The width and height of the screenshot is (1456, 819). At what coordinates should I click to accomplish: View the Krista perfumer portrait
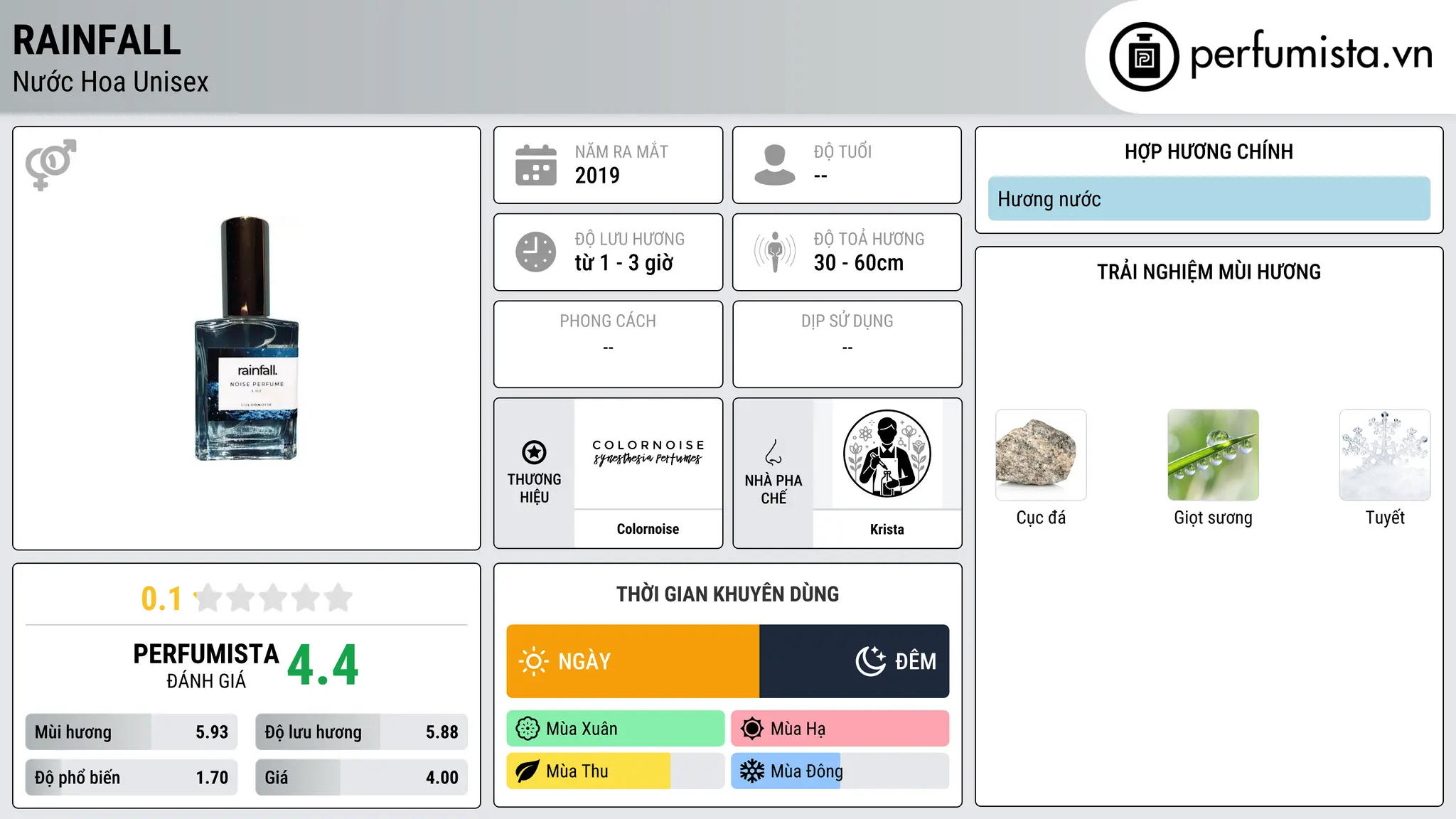coord(887,454)
